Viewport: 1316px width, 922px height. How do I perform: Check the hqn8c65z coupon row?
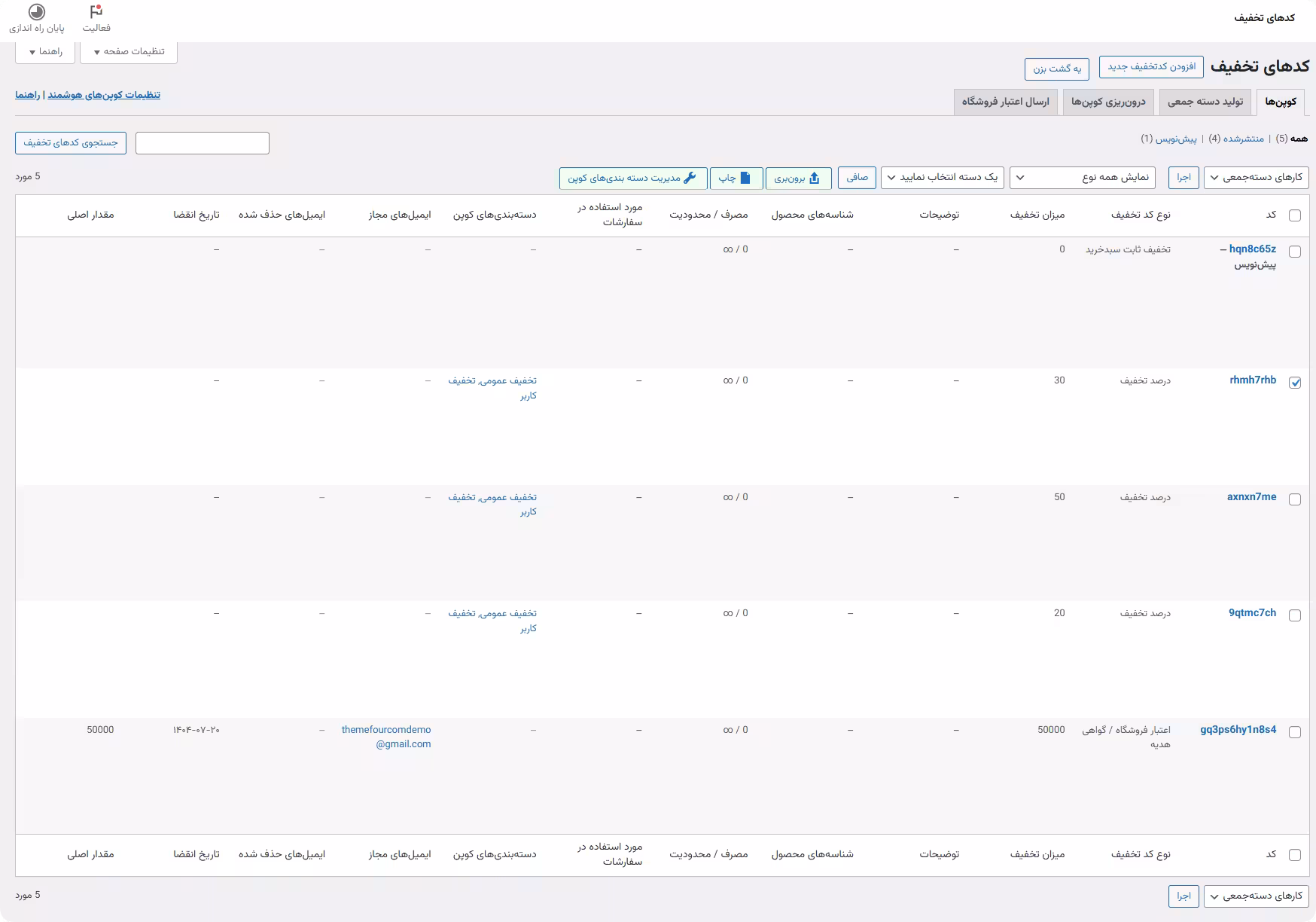pos(1295,252)
